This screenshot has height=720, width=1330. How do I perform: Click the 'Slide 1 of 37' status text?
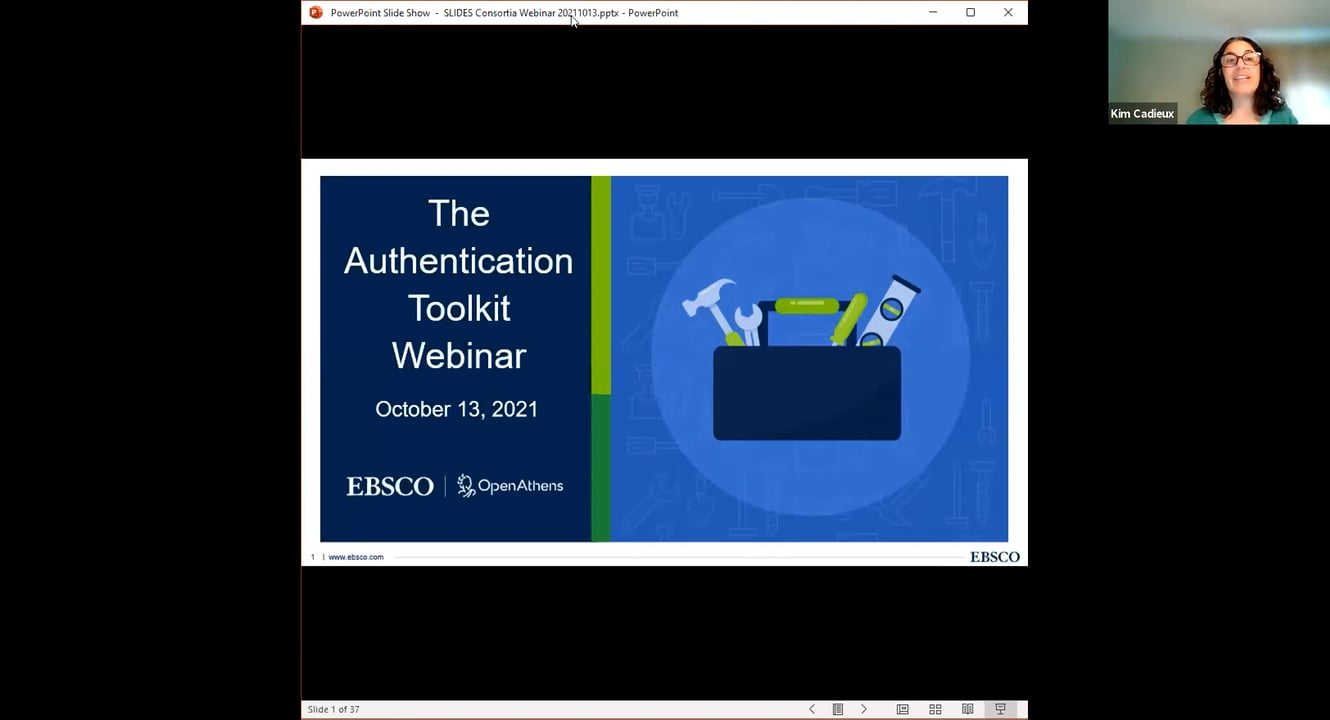pyautogui.click(x=334, y=709)
